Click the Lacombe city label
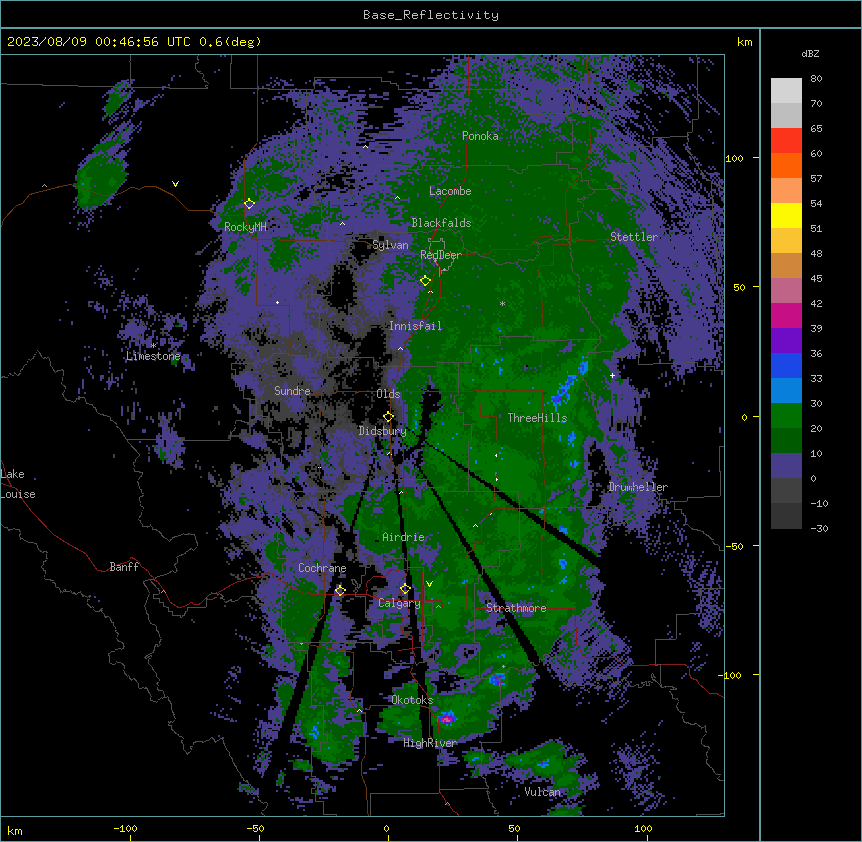Viewport: 862px width, 842px height. click(450, 191)
